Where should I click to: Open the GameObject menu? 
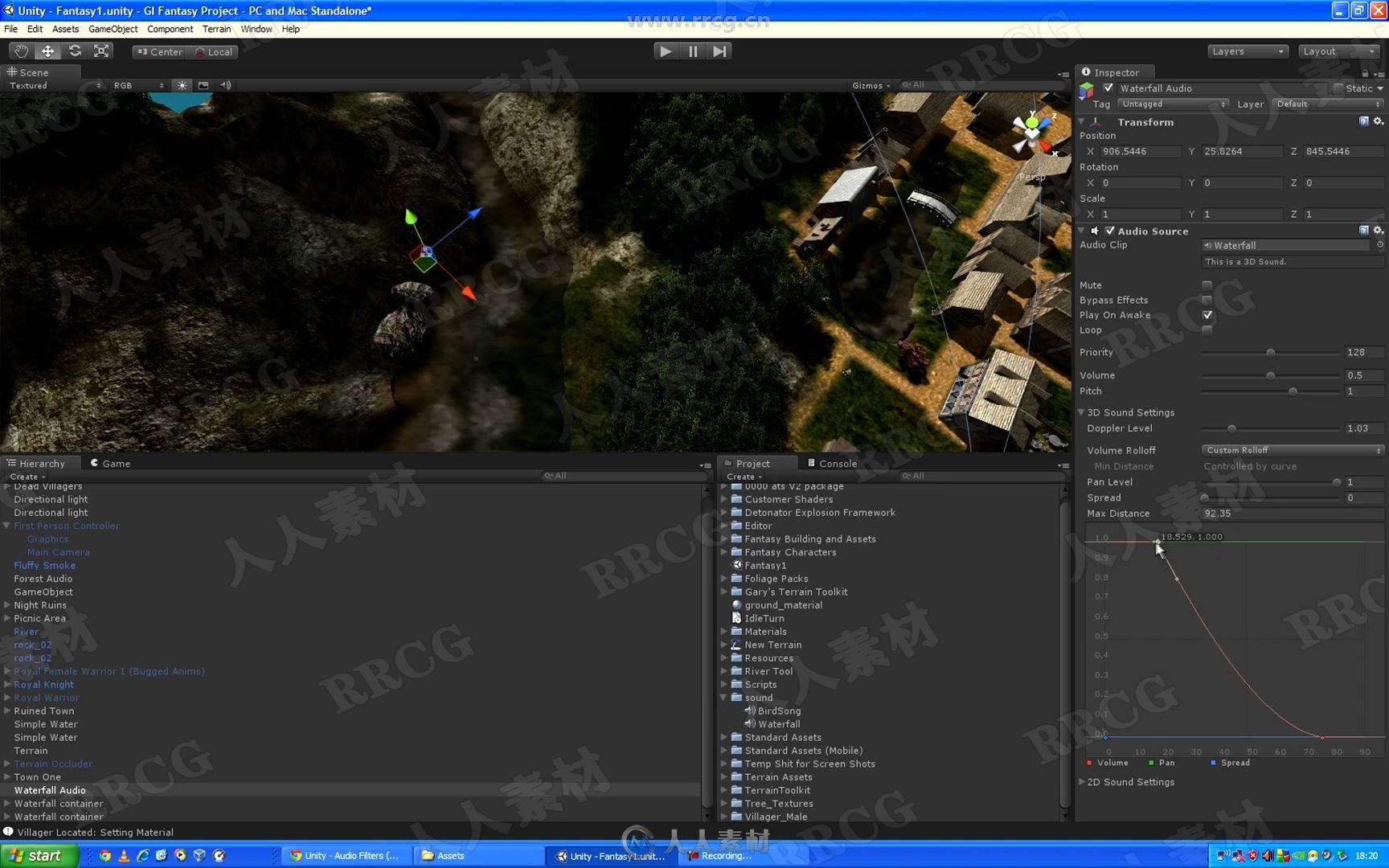[x=113, y=29]
